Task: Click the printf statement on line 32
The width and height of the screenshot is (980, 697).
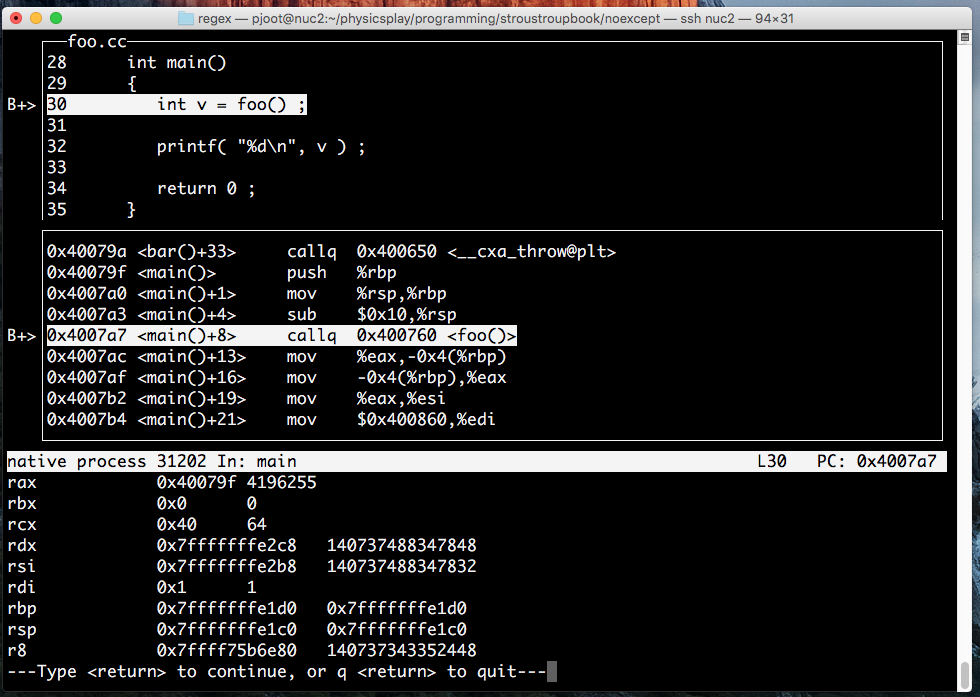Action: [x=261, y=147]
